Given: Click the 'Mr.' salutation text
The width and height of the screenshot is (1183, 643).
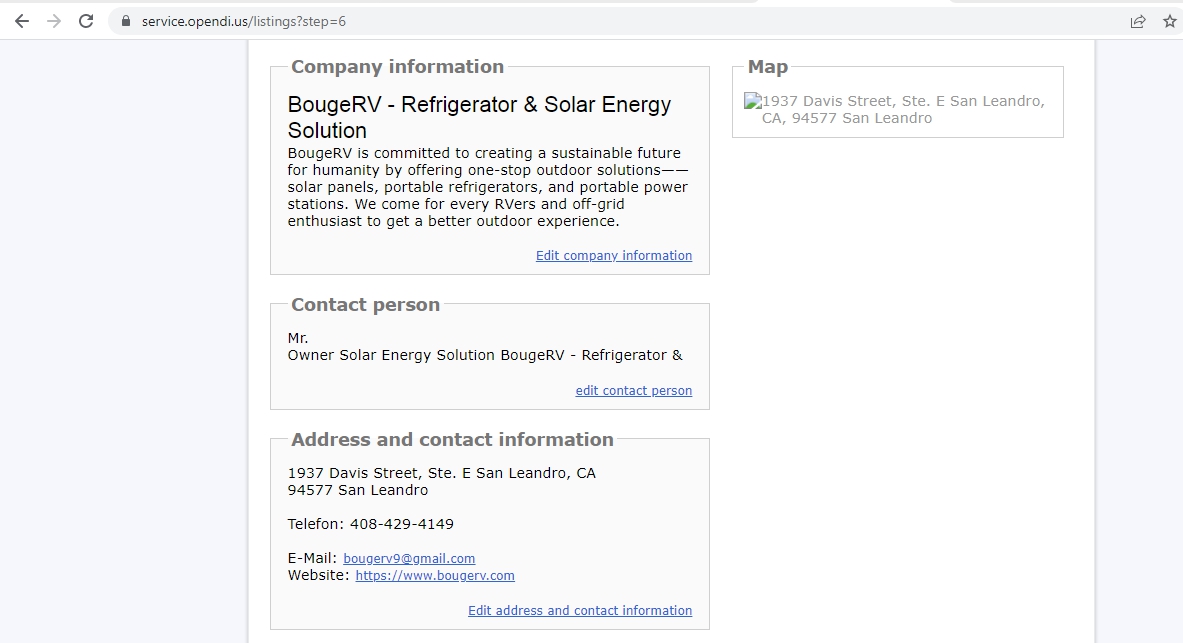Looking at the screenshot, I should click(x=298, y=338).
